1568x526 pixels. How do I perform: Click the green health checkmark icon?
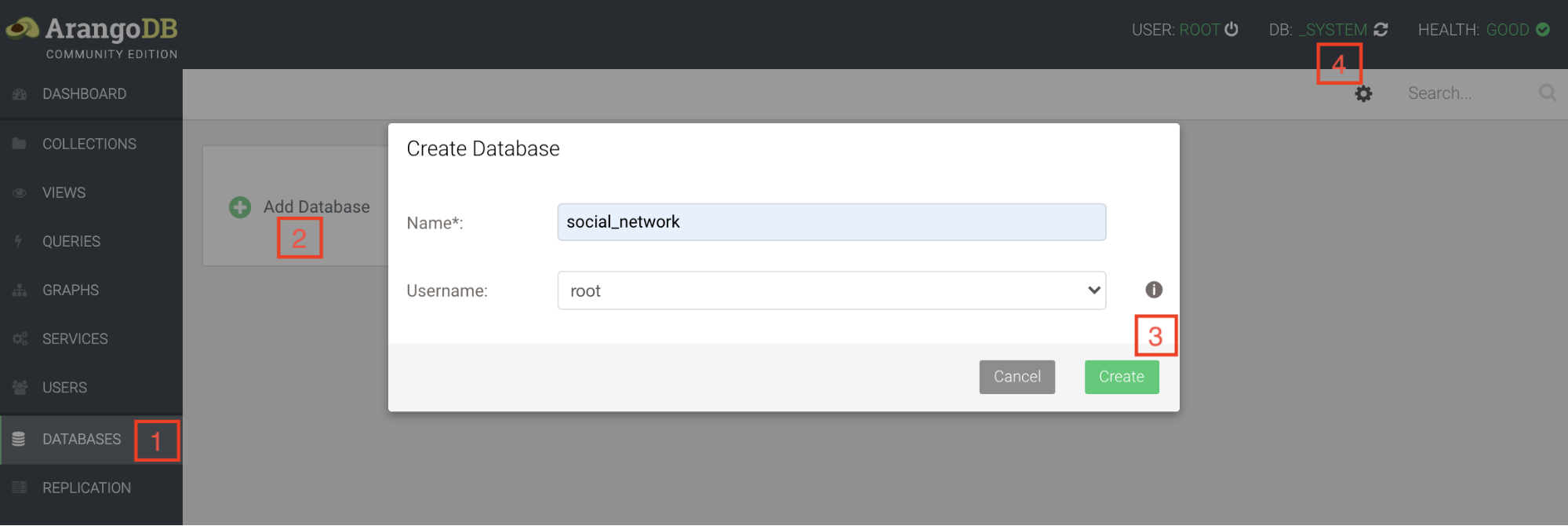(x=1543, y=29)
